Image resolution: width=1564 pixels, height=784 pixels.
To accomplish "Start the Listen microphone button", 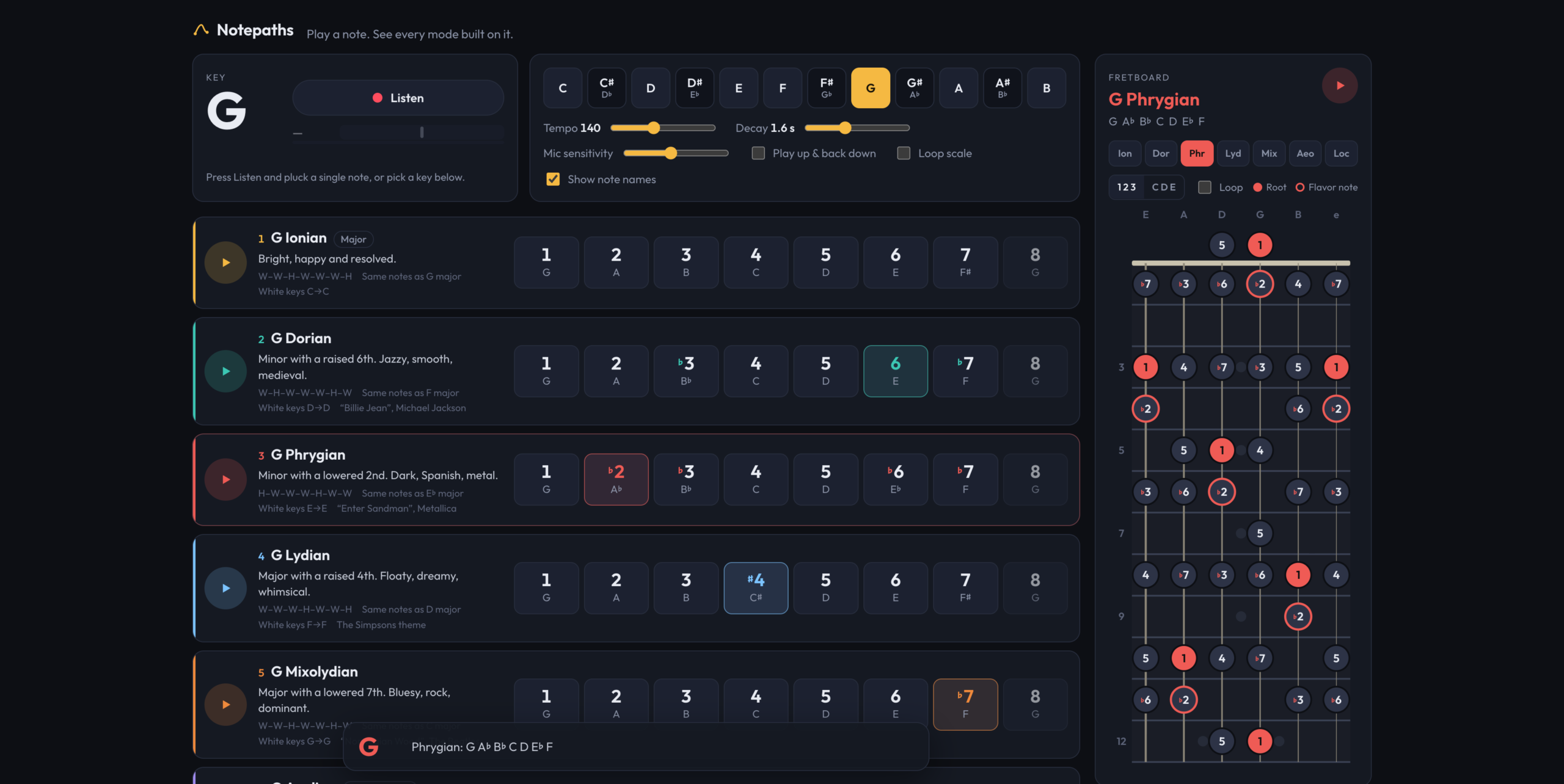I will [398, 98].
